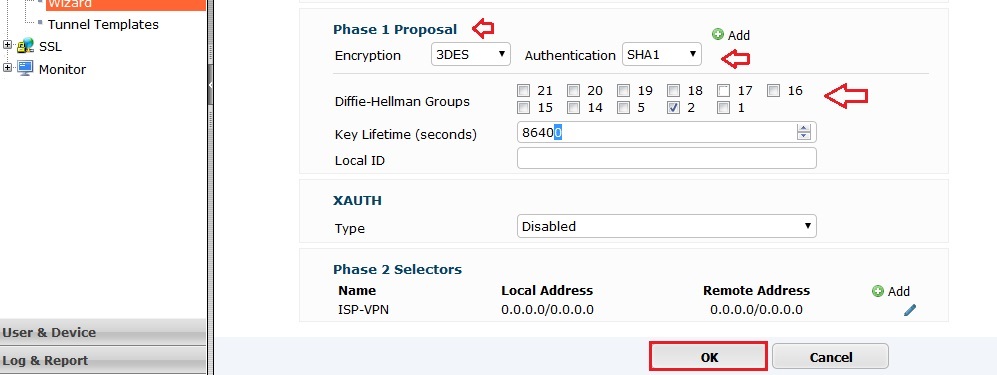Open the Encryption 3DES dropdown
The width and height of the screenshot is (997, 375).
click(471, 54)
